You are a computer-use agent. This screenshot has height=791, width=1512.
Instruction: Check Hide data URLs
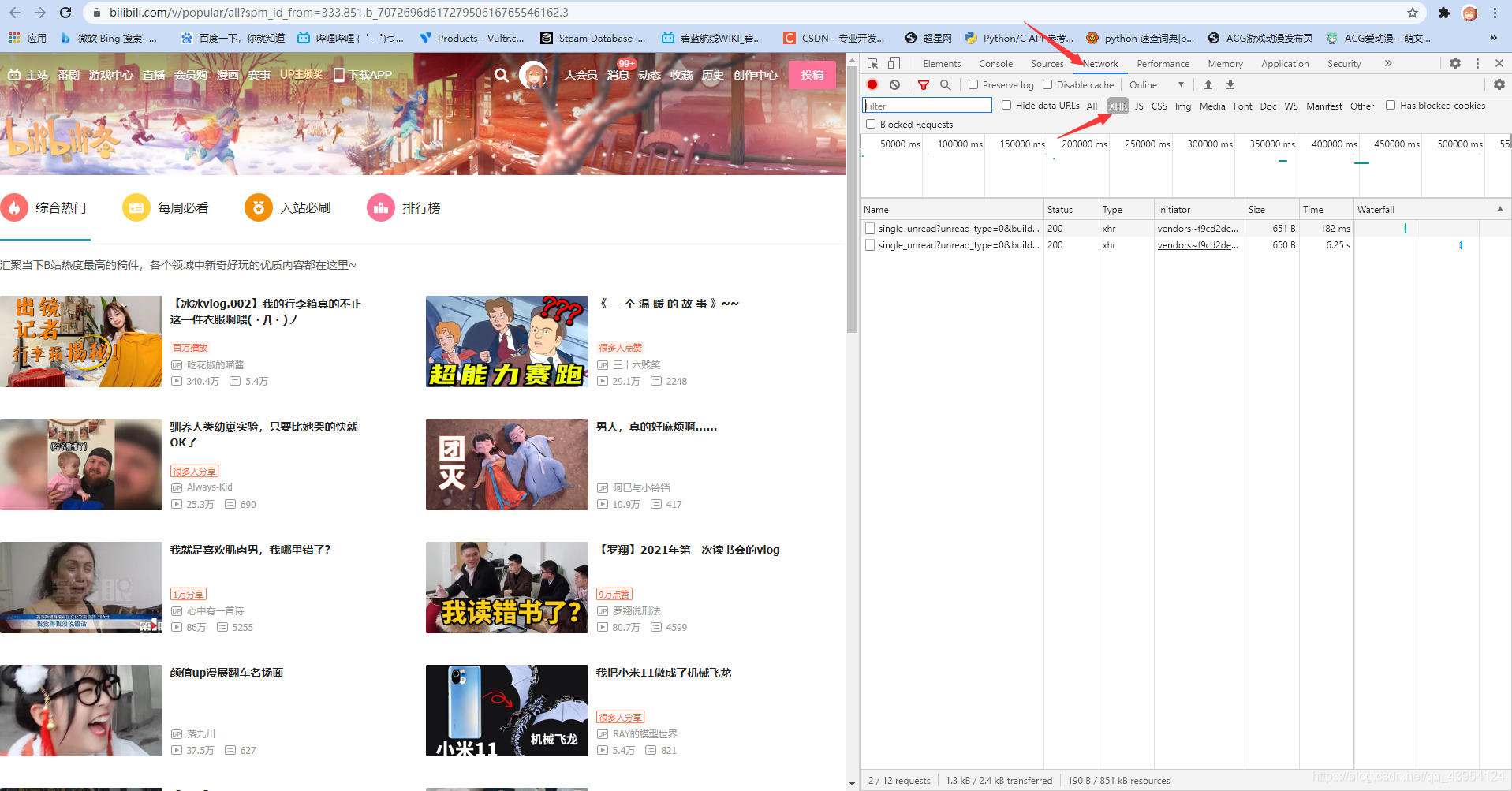click(1006, 105)
